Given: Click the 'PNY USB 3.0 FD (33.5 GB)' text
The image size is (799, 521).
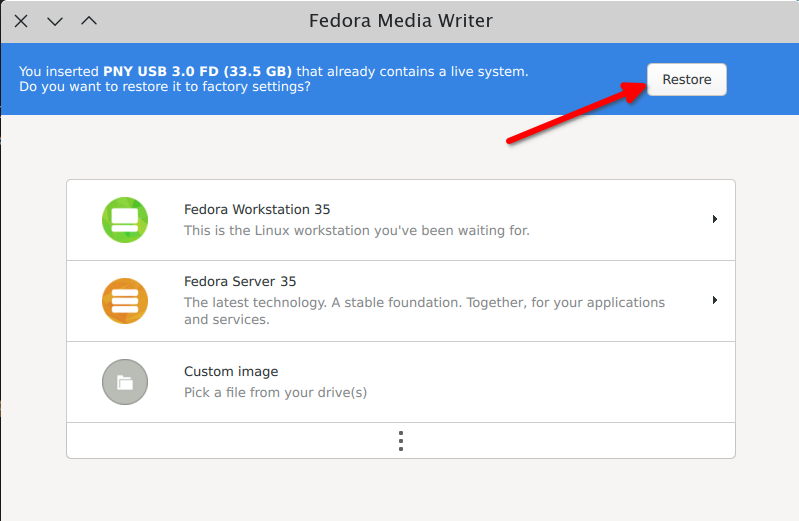Looking at the screenshot, I should click(198, 71).
